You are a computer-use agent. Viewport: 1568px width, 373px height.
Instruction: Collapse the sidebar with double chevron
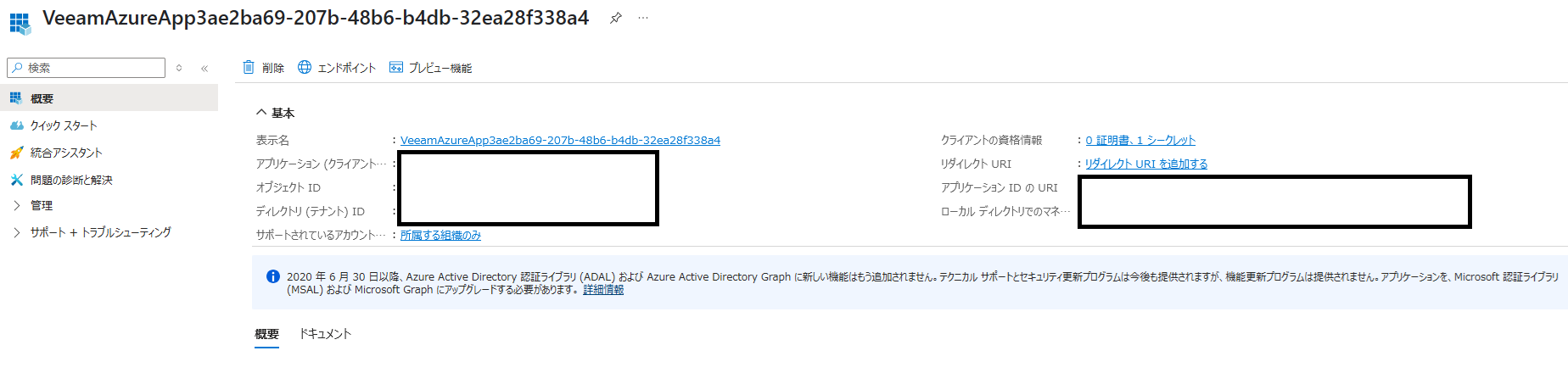204,68
